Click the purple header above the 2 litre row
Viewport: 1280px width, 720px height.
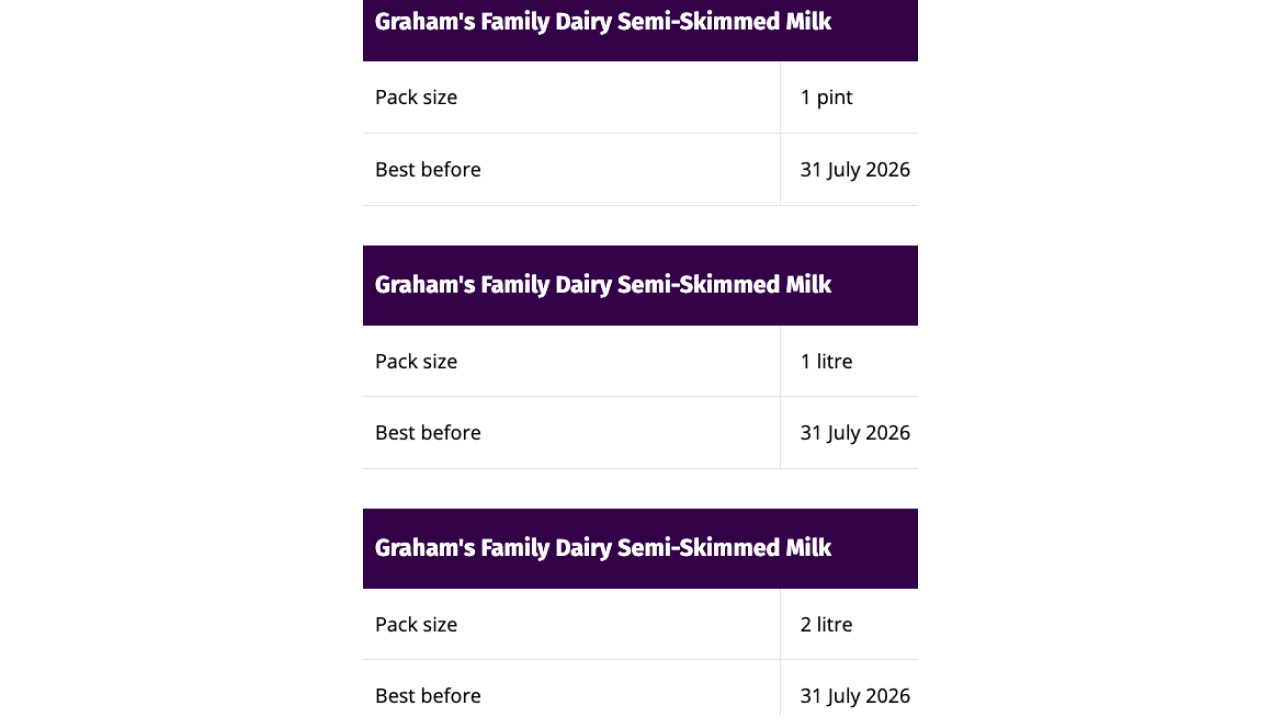(x=640, y=548)
